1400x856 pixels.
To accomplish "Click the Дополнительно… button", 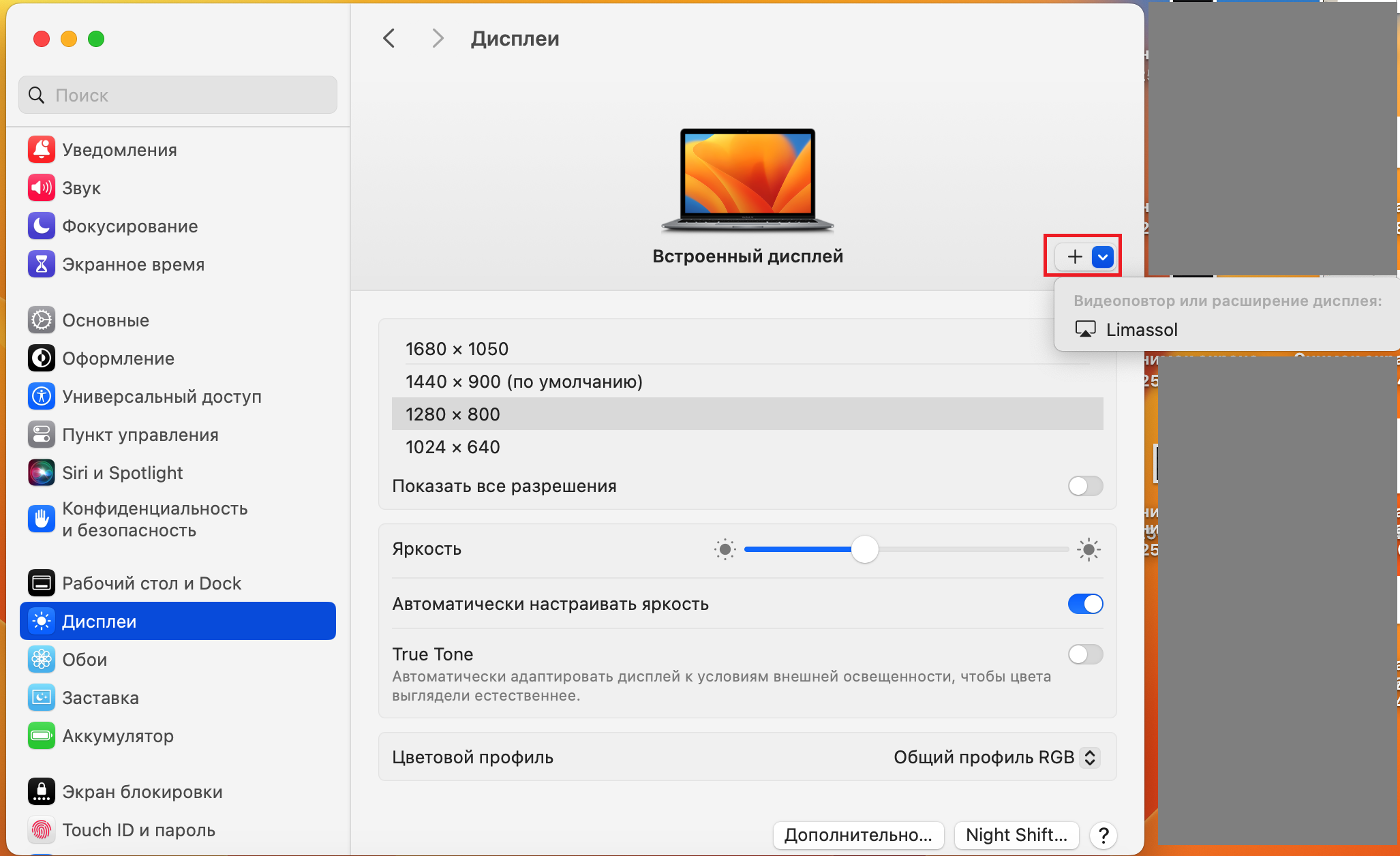I will pyautogui.click(x=858, y=835).
